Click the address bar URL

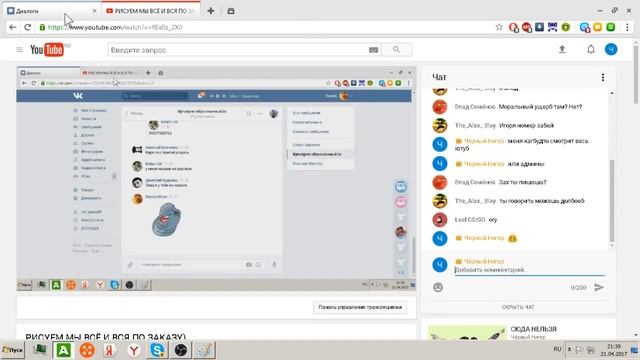(115, 27)
